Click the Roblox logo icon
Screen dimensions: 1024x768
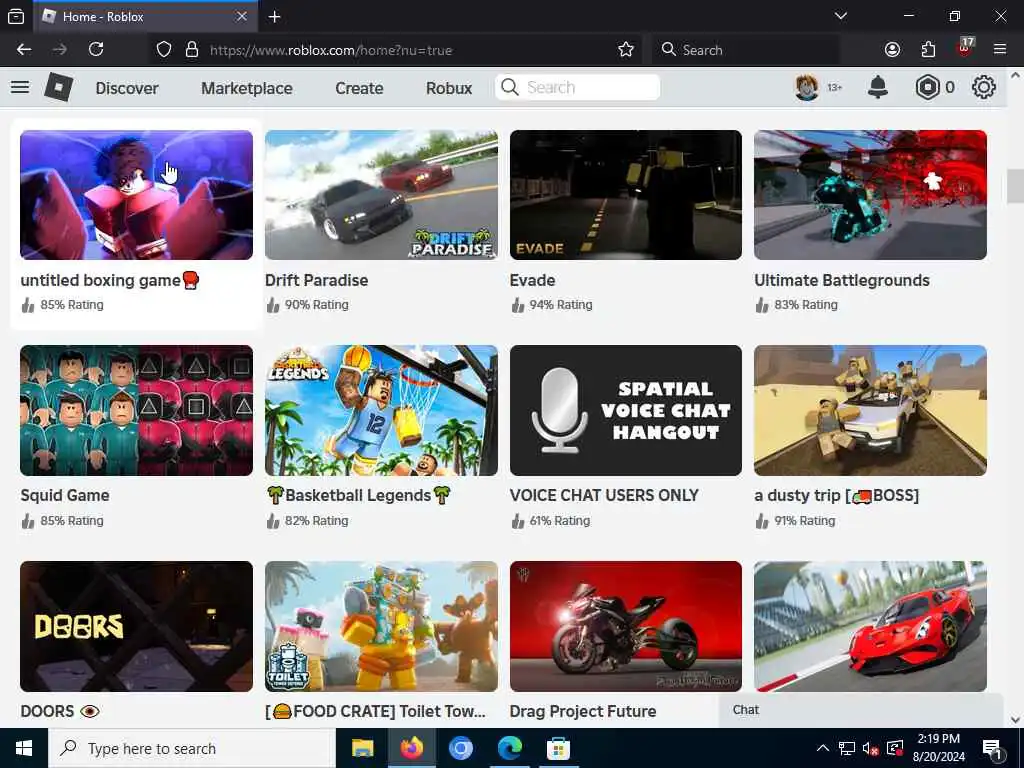click(59, 87)
